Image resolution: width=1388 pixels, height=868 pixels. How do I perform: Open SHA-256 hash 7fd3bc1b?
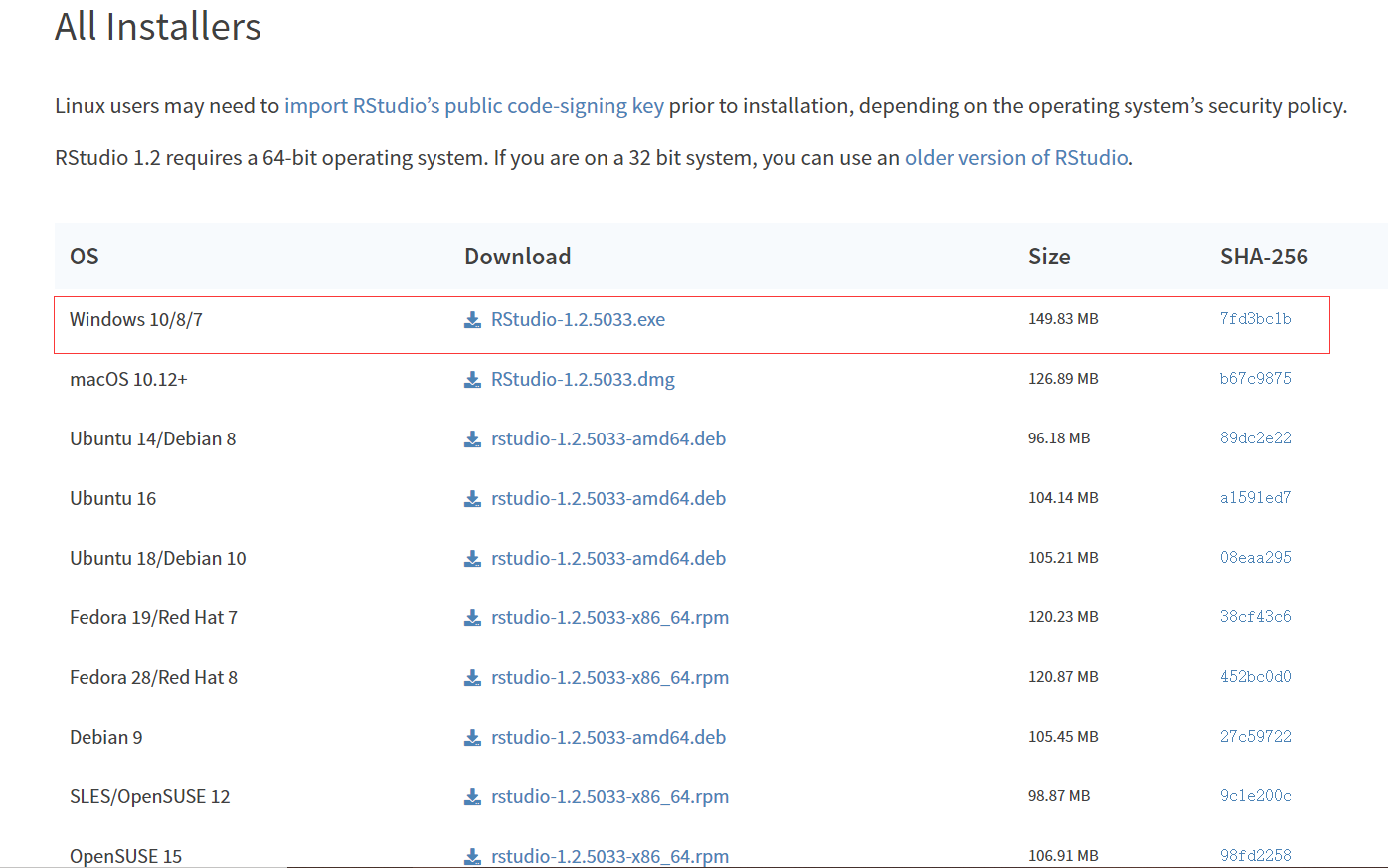1256,319
